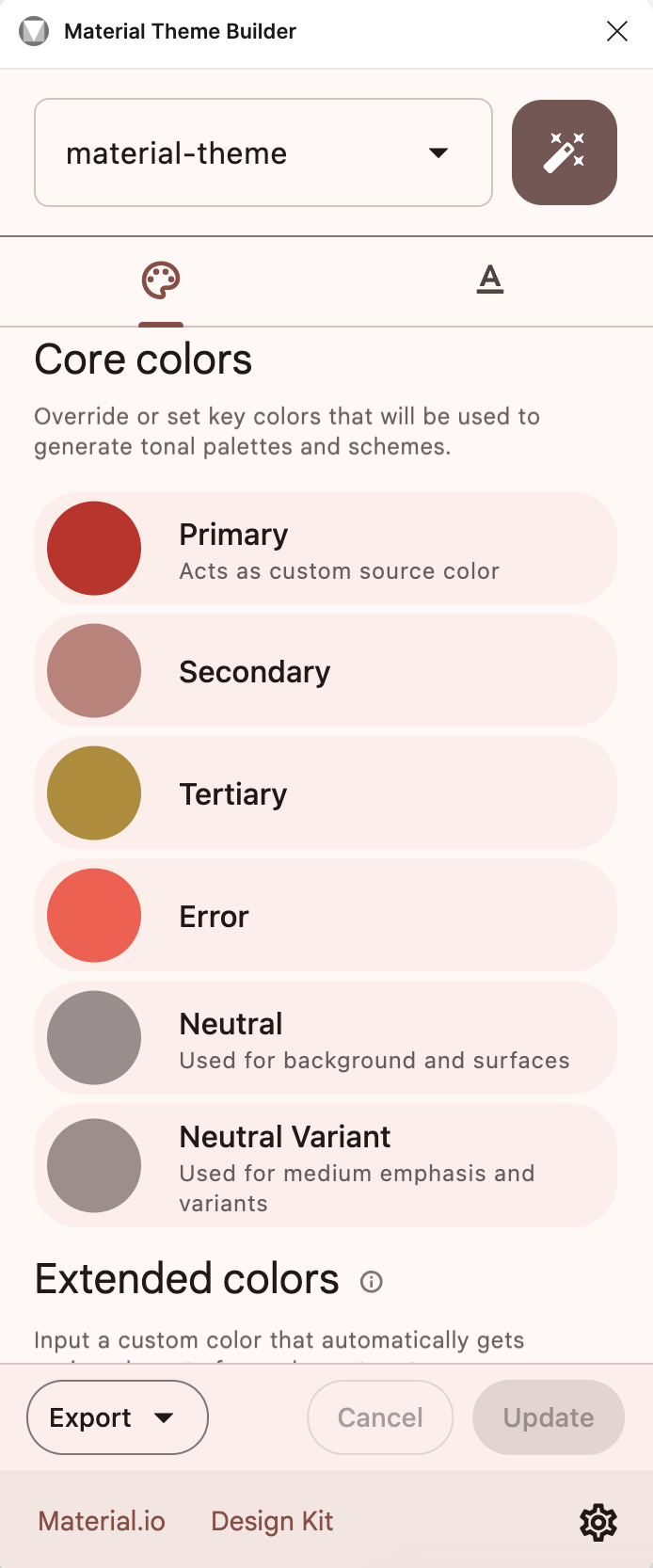The image size is (653, 1568).
Task: Edit the Error color swatch
Action: click(94, 916)
